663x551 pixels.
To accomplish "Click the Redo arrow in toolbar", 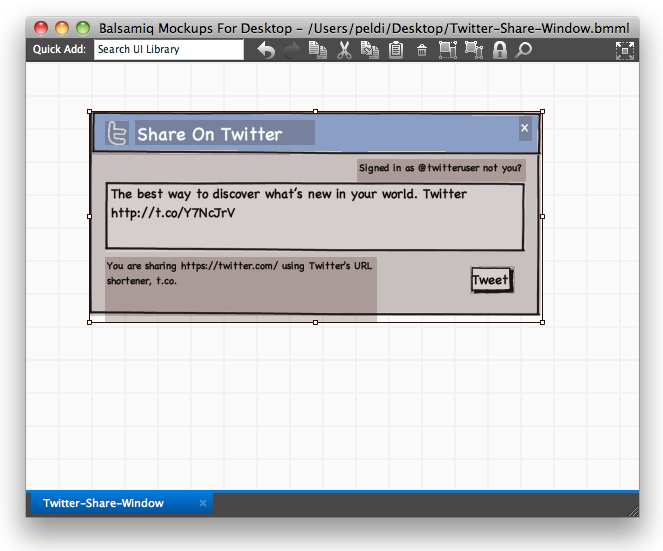I will coord(292,50).
